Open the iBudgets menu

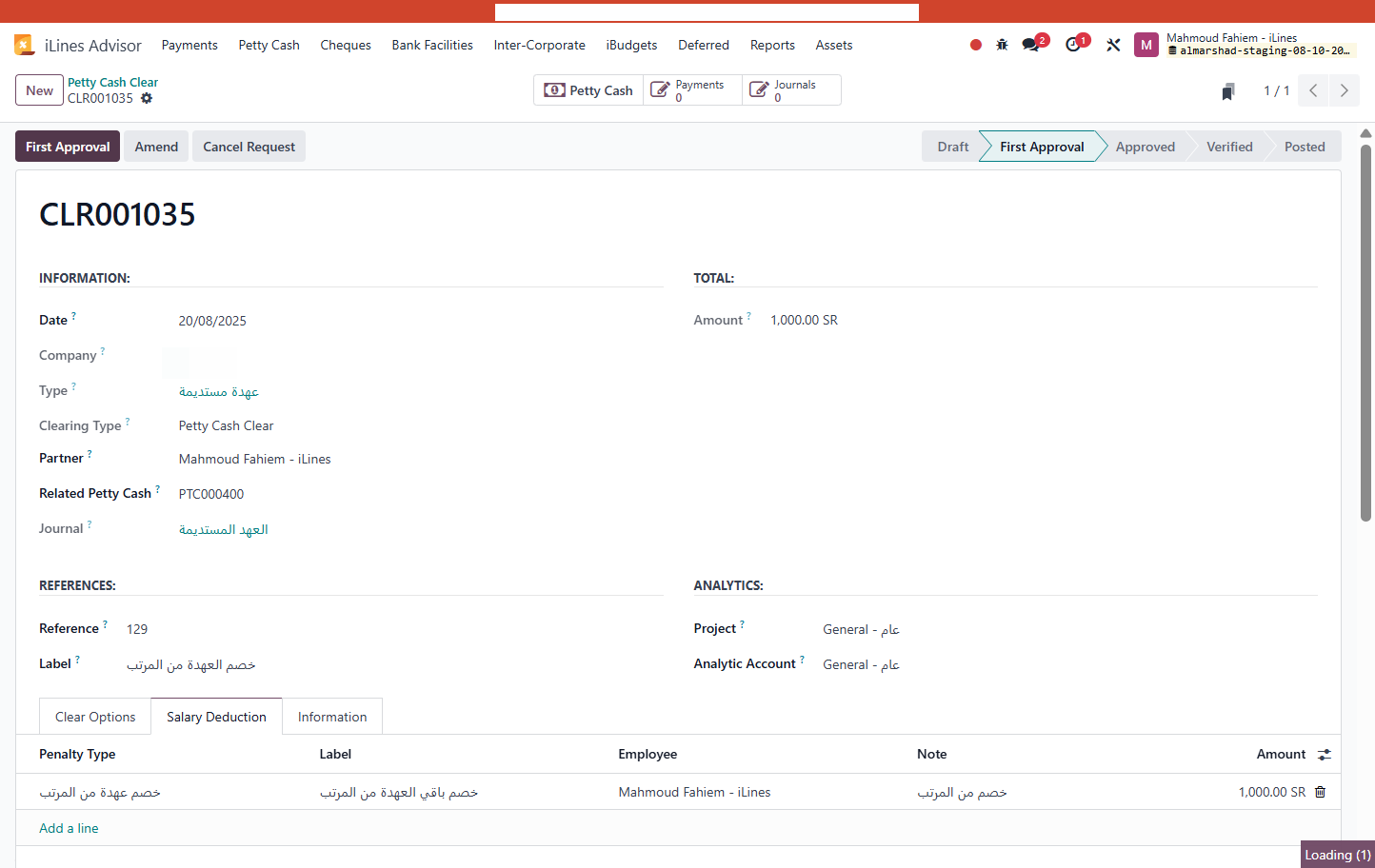(632, 45)
